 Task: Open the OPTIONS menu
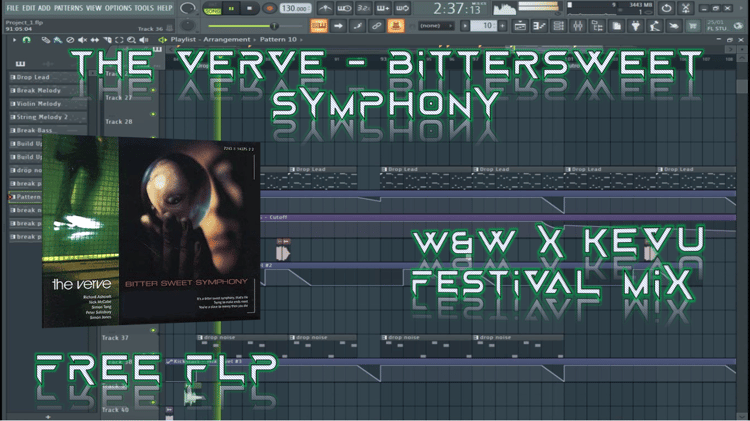pos(118,8)
